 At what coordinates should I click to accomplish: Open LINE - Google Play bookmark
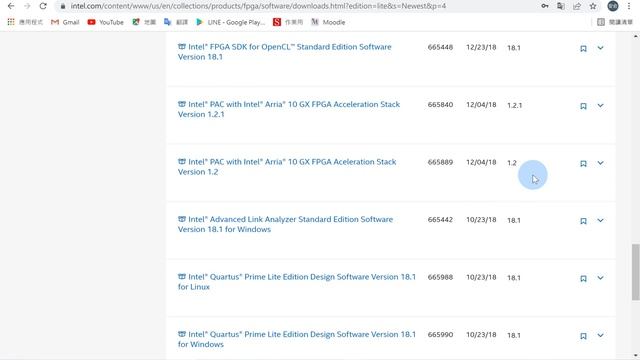(231, 22)
